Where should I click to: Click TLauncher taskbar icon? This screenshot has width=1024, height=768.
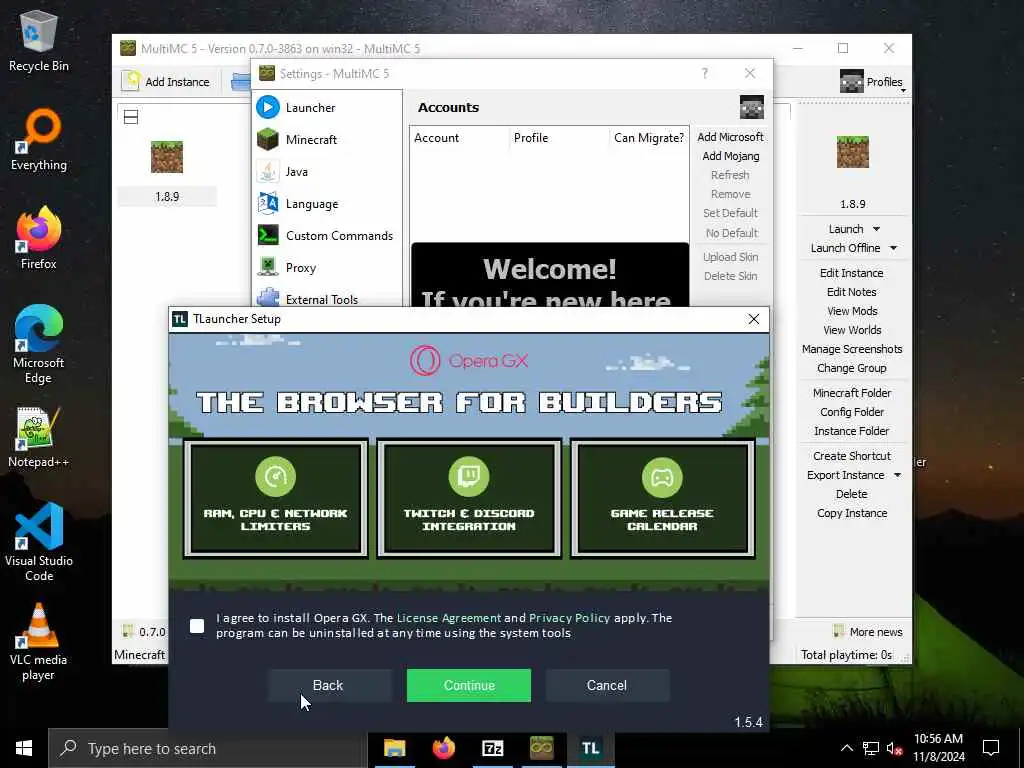tap(590, 748)
